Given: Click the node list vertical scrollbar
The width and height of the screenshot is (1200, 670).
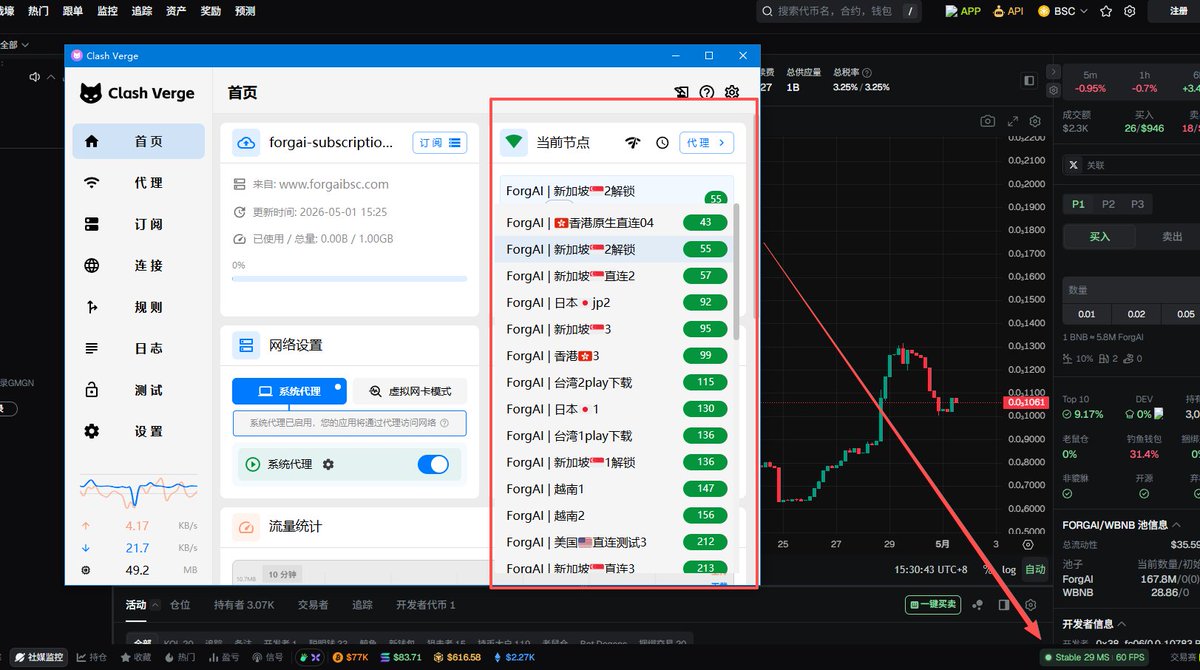Looking at the screenshot, I should point(737,272).
